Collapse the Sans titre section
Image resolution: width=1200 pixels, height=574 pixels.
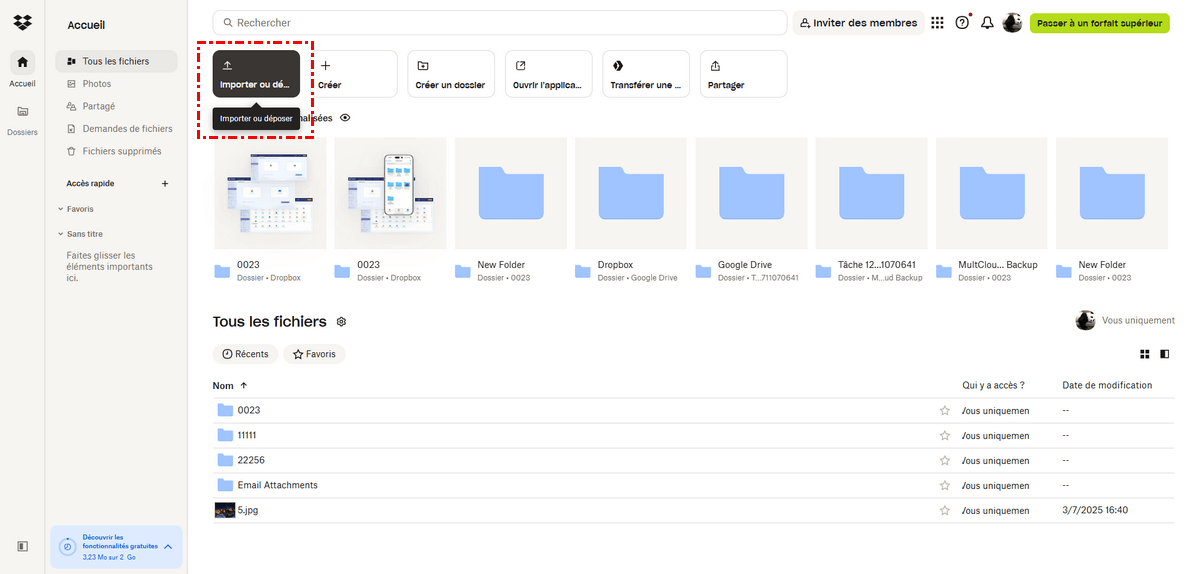click(x=60, y=234)
